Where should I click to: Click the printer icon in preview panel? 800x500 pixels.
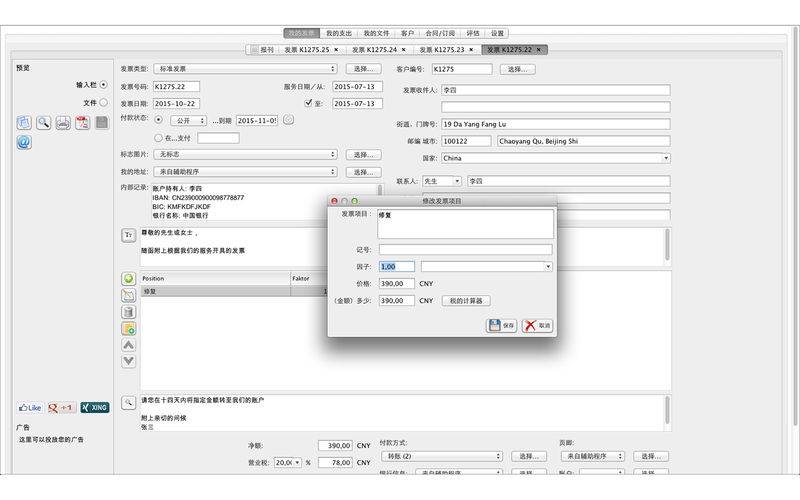pos(63,122)
